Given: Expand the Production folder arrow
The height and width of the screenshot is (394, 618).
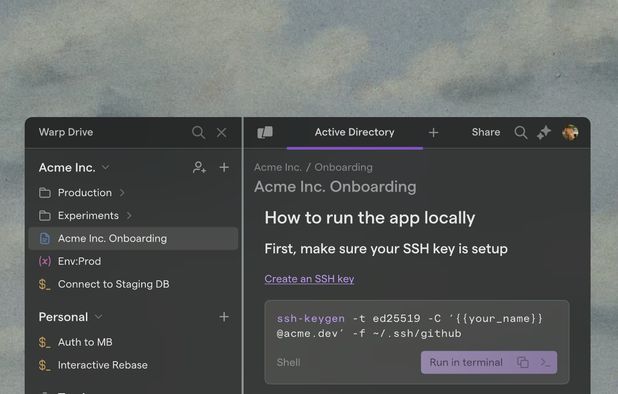Looking at the screenshot, I should coord(122,193).
